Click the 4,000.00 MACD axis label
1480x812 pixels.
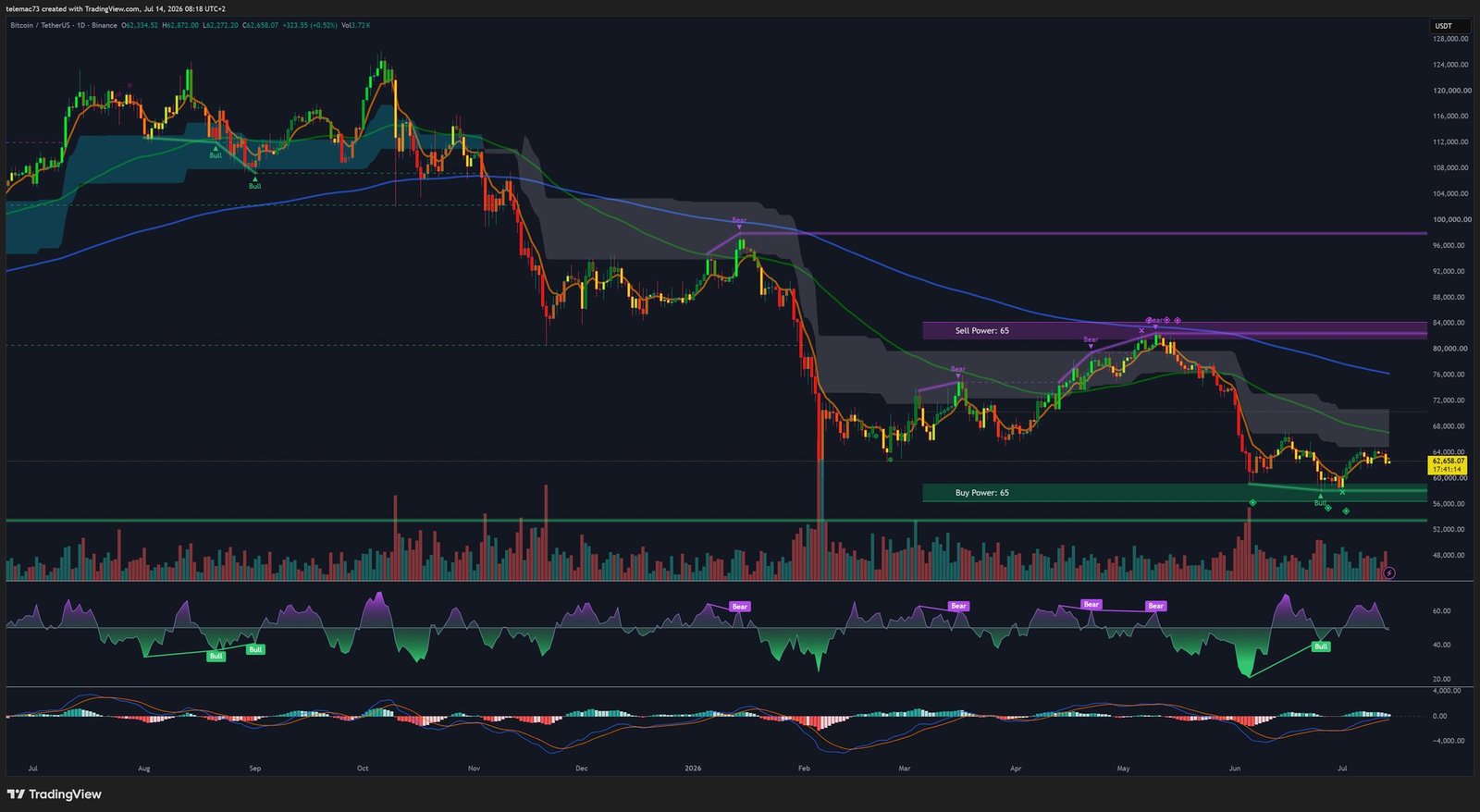pyautogui.click(x=1449, y=691)
